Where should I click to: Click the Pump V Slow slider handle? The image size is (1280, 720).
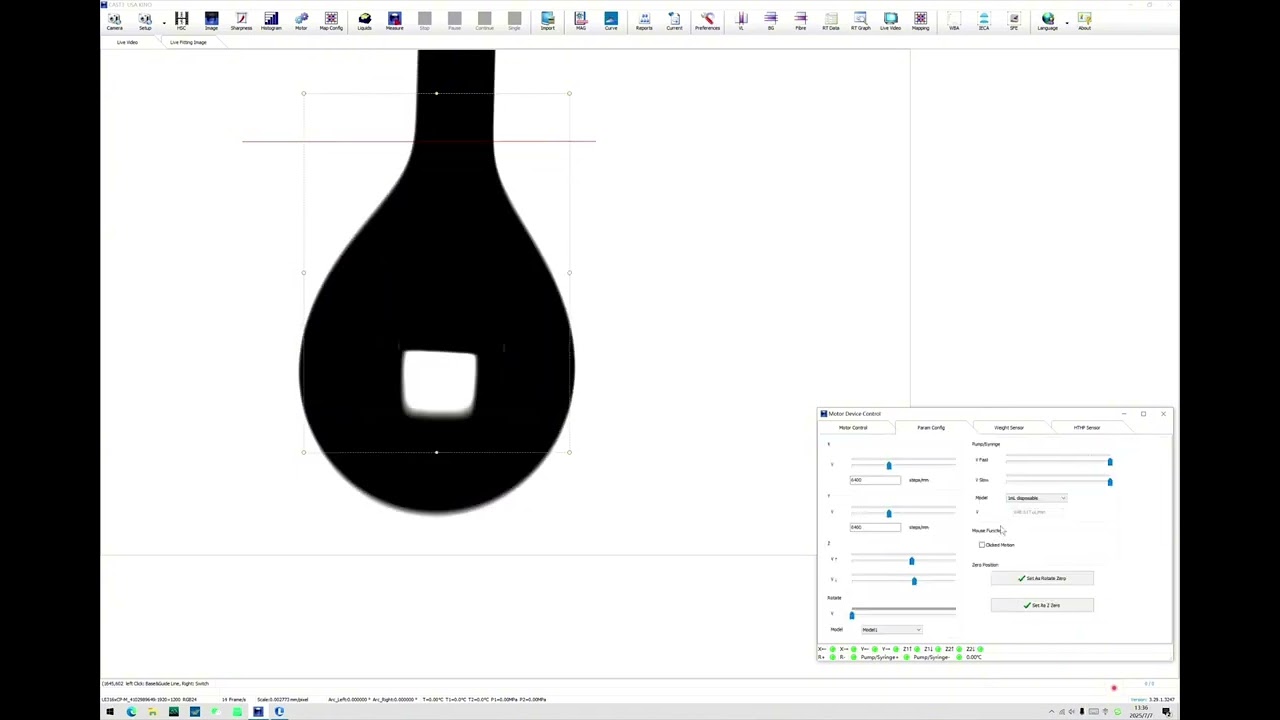click(x=1109, y=481)
